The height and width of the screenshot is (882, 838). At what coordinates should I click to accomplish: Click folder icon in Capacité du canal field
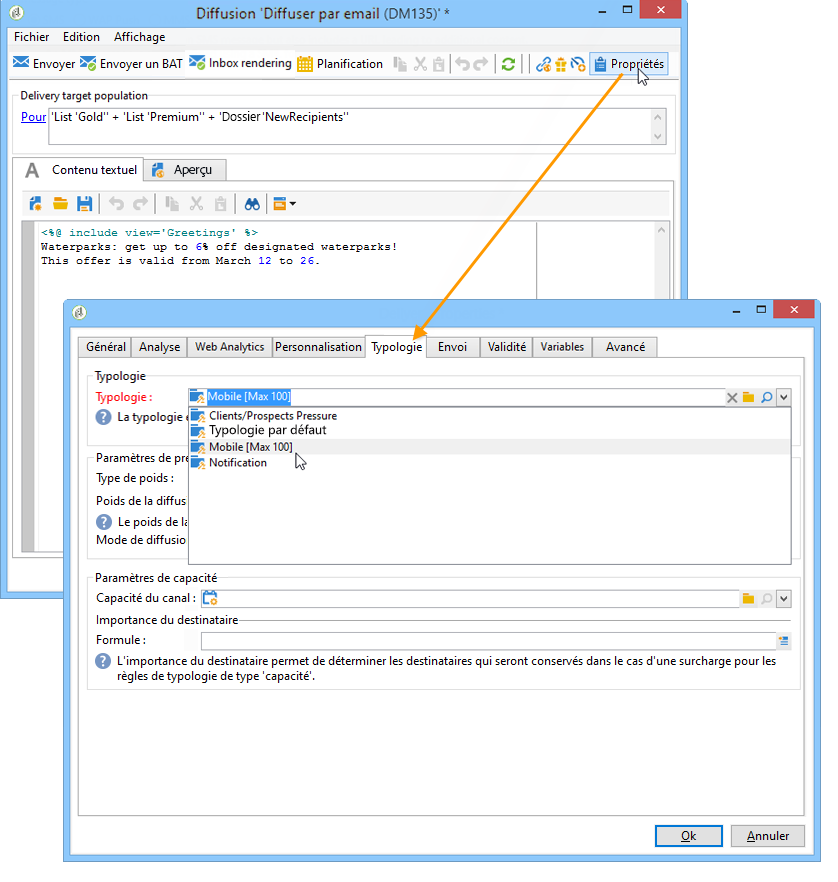click(749, 598)
